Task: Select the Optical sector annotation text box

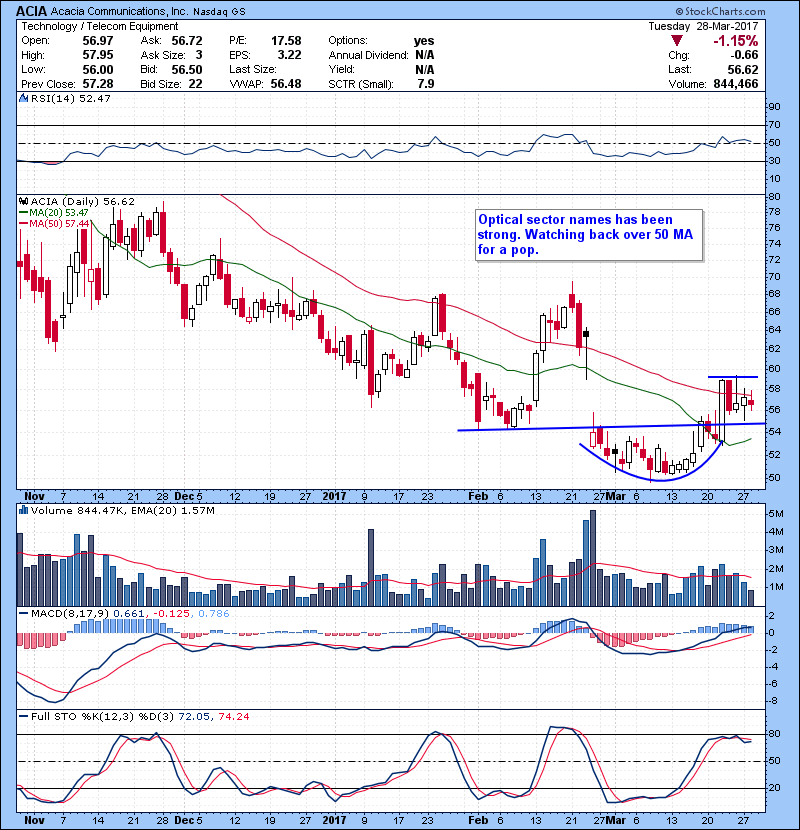Action: (x=587, y=235)
